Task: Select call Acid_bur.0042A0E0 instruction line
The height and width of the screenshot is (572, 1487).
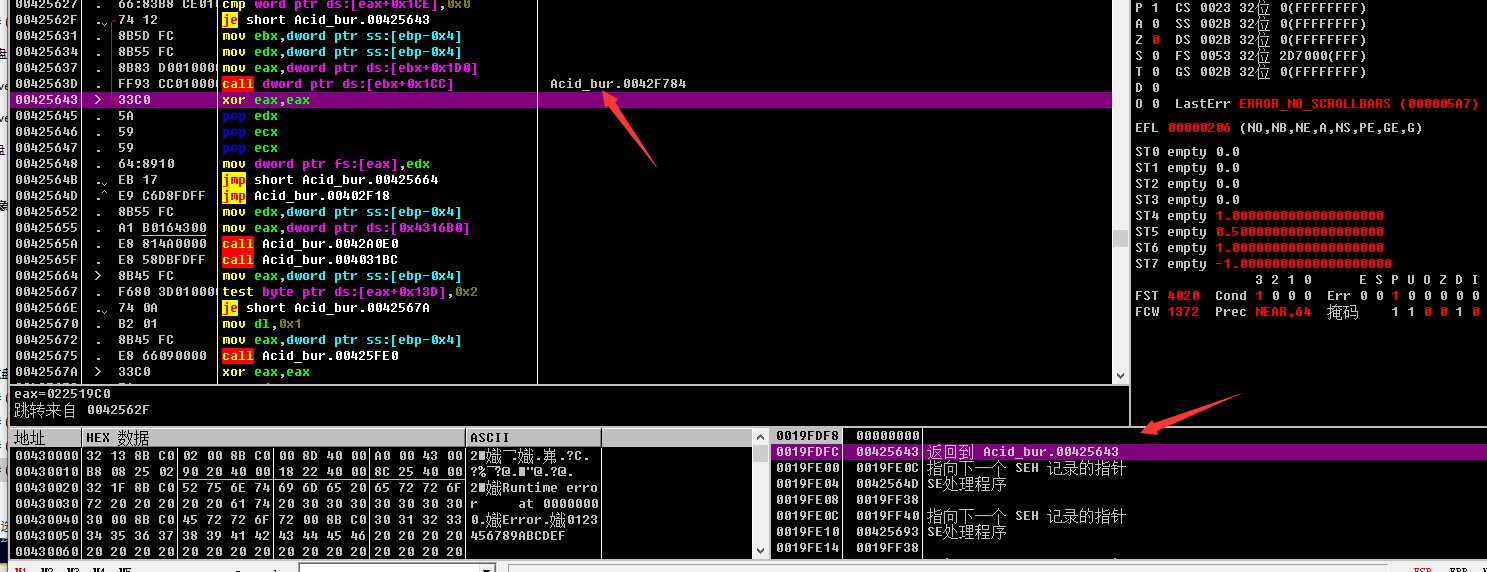Action: pyautogui.click(x=309, y=244)
